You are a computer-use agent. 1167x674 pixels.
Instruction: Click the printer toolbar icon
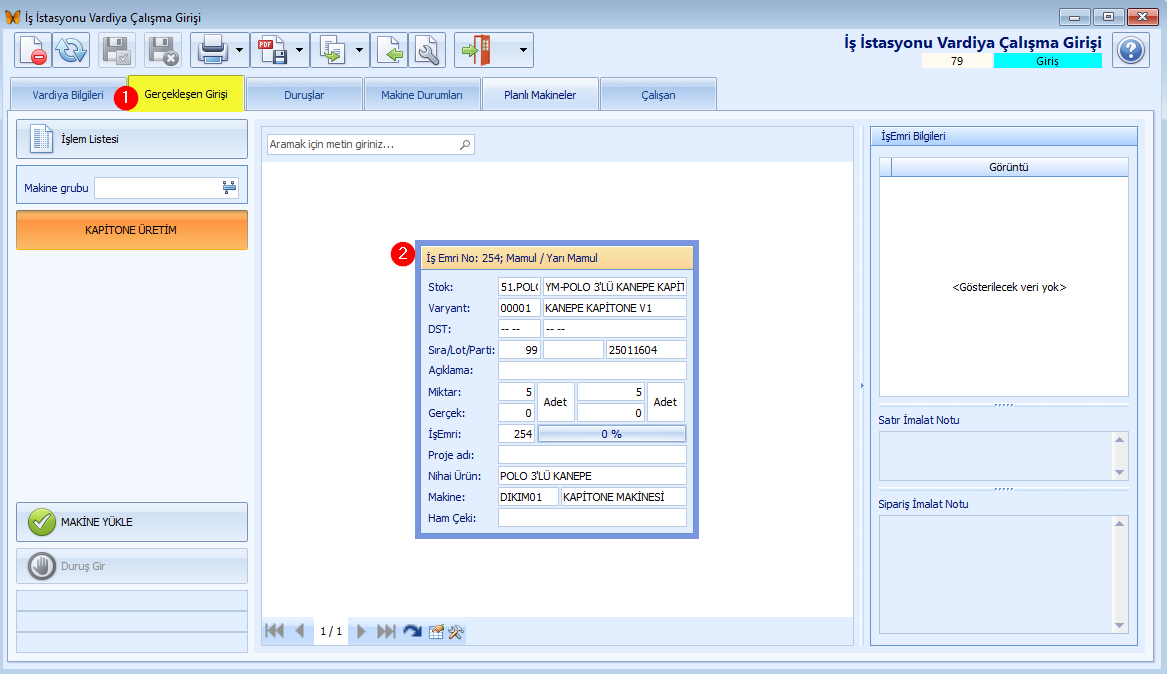point(212,51)
